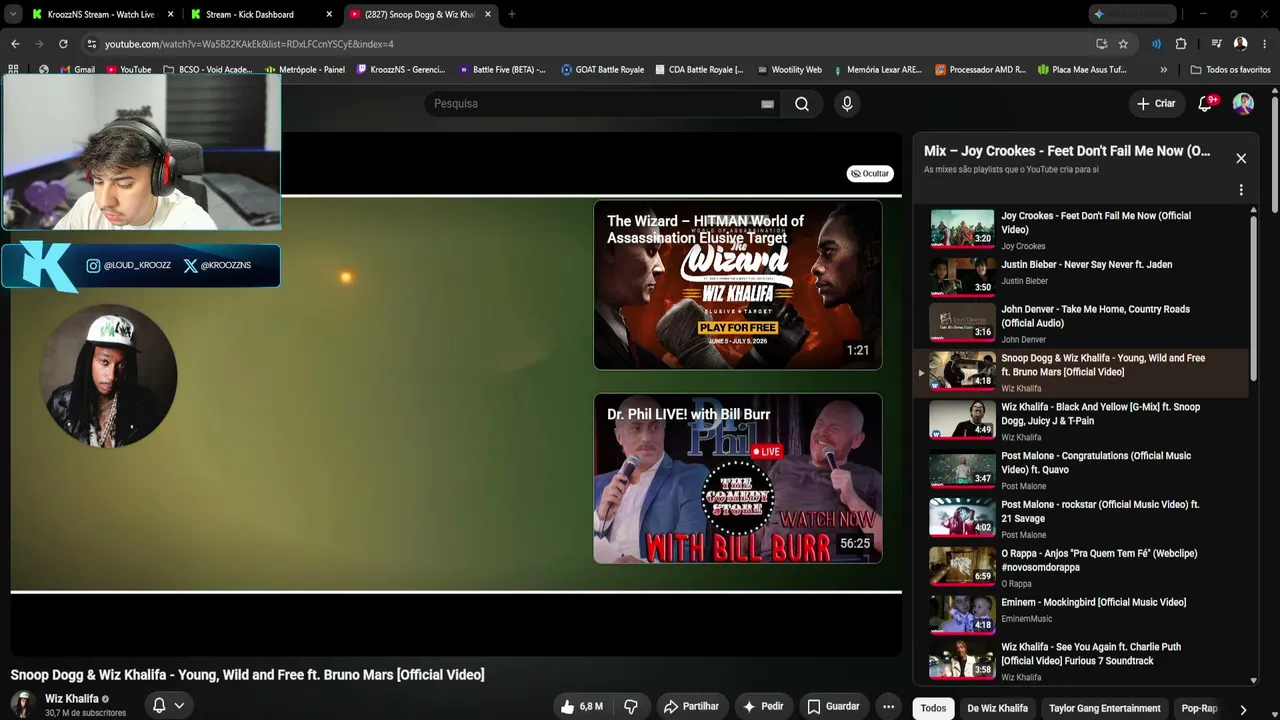Play Post Malone - Congratulations video
Screen dimensions: 1280x720
coord(1081,470)
